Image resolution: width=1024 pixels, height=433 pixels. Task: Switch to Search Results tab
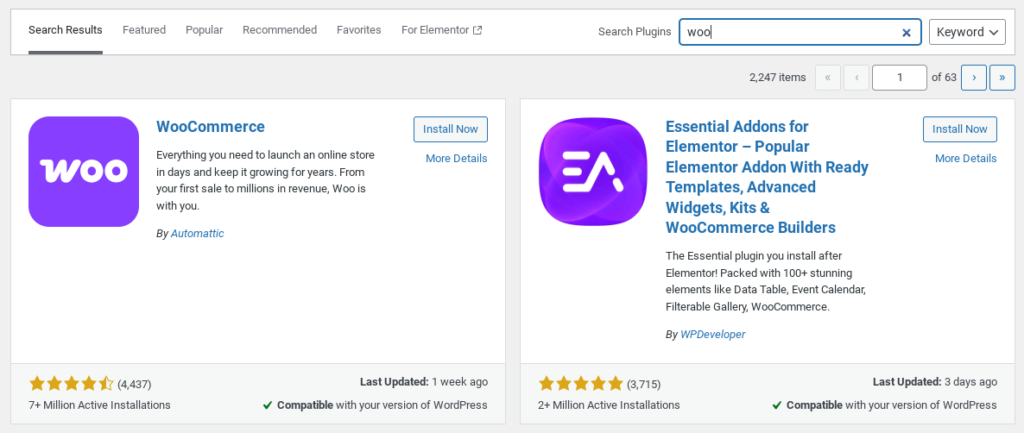[65, 30]
